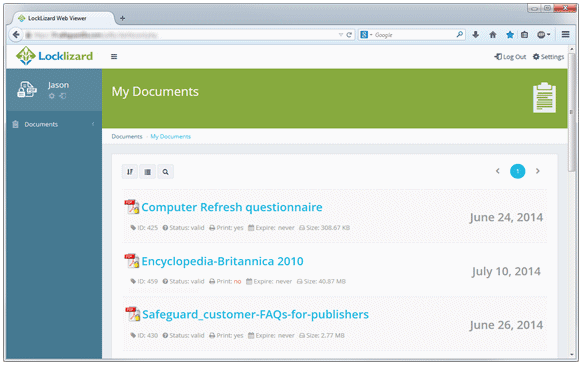Click the search documents magnifier button
The image size is (582, 365).
coord(165,172)
